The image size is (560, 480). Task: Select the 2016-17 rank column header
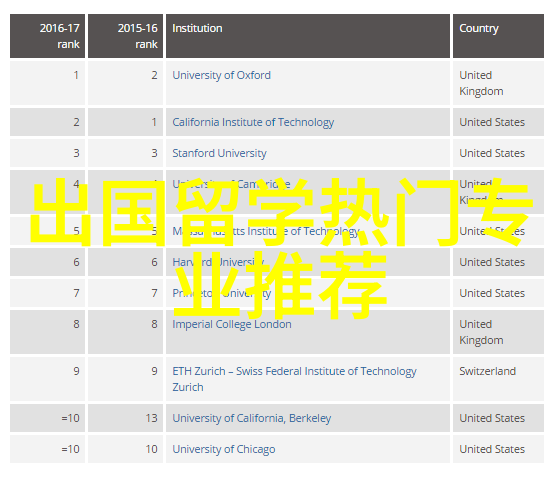pos(48,36)
